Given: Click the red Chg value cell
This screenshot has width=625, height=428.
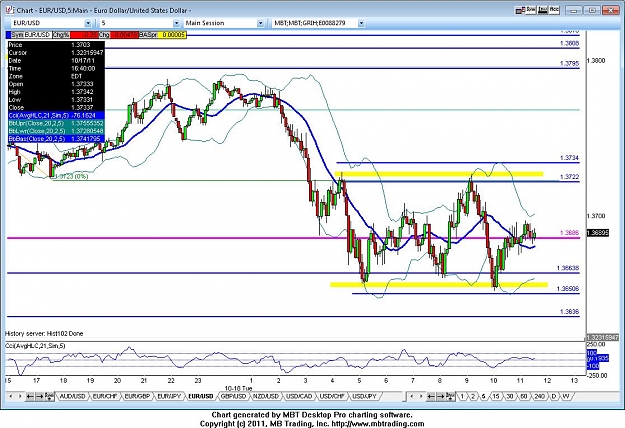Looking at the screenshot, I should point(124,35).
